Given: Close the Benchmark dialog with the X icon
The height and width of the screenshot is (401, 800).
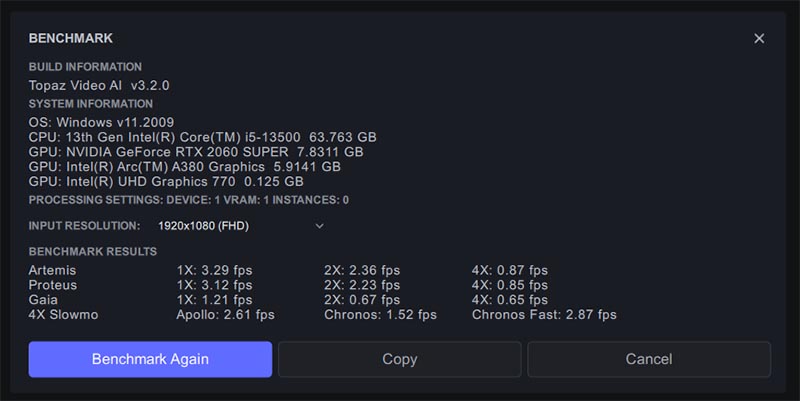Looking at the screenshot, I should coord(759,38).
